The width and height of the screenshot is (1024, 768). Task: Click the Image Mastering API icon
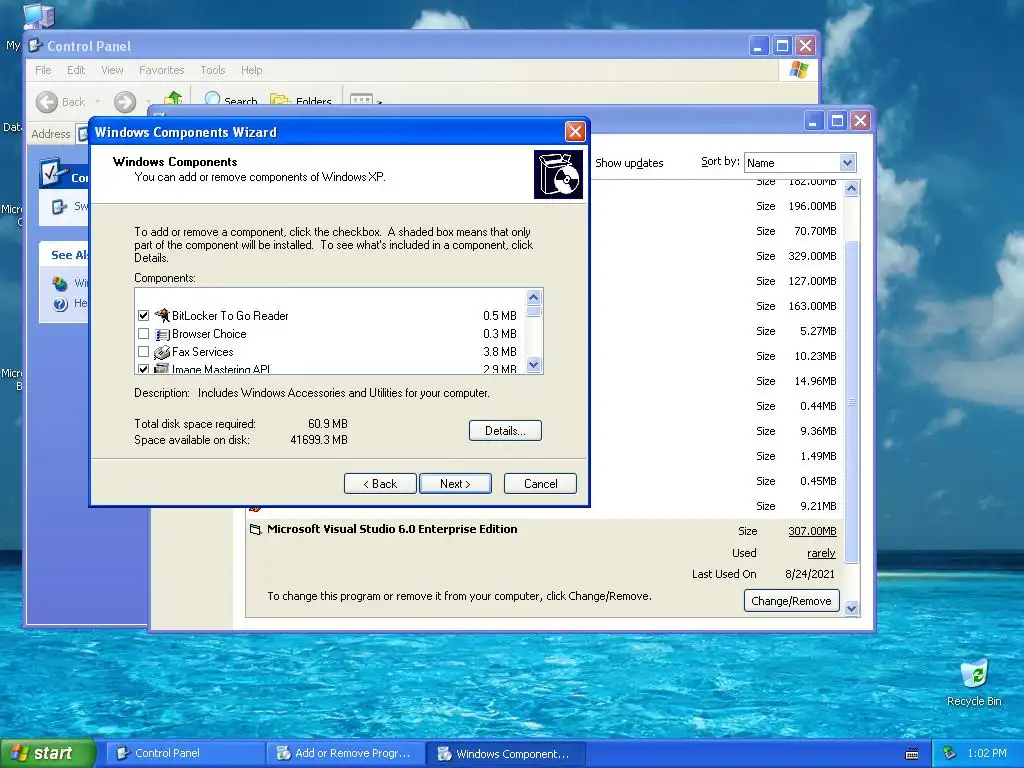[161, 369]
